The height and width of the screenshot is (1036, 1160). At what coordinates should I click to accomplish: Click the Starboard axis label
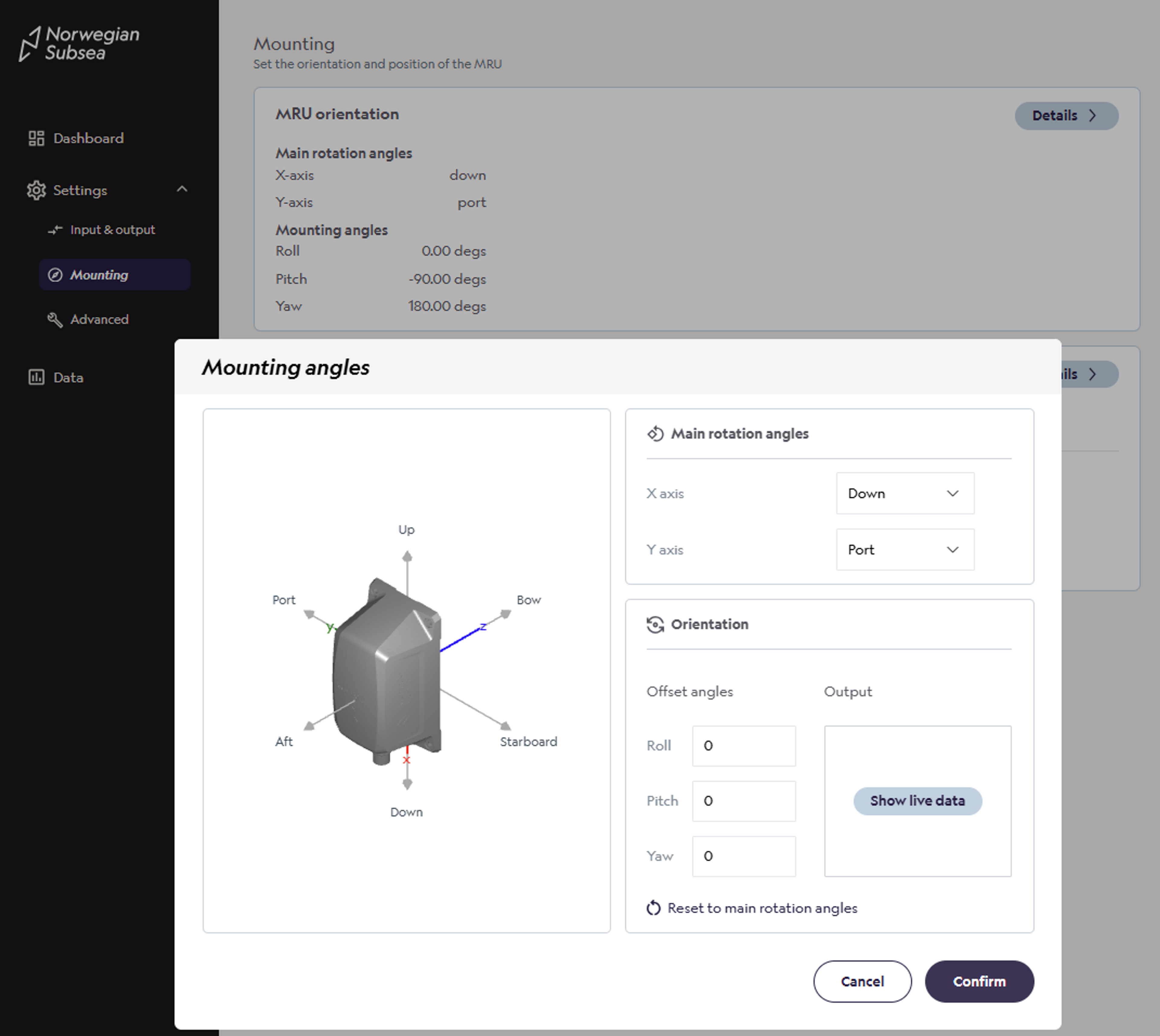point(529,742)
